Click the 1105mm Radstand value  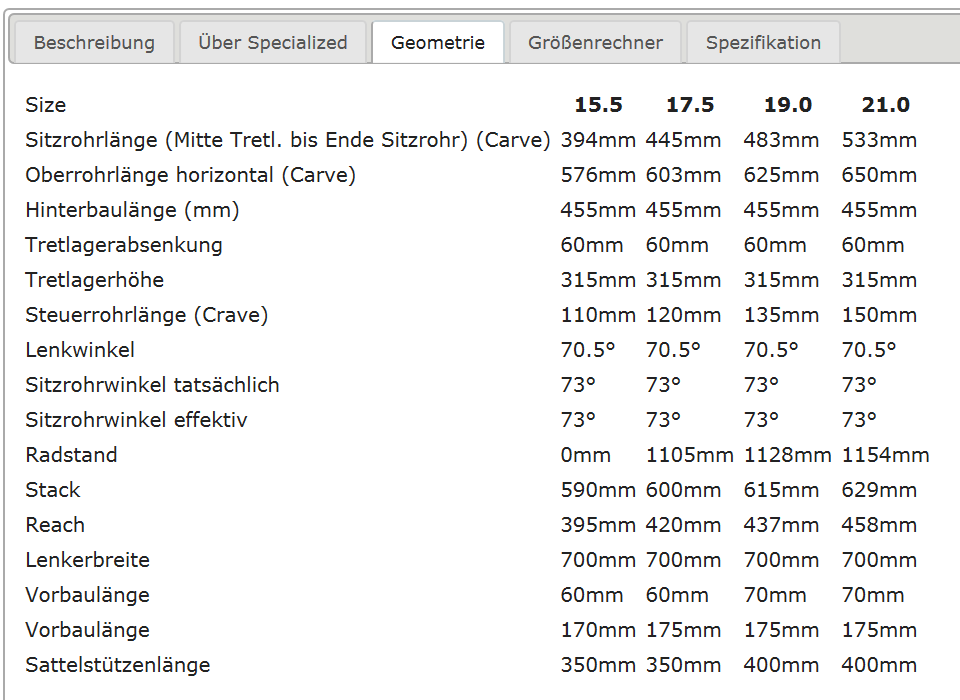tap(689, 455)
